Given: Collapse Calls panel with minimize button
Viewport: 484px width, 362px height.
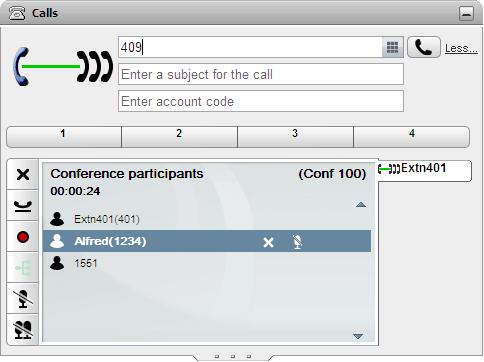Looking at the screenshot, I should (x=466, y=14).
